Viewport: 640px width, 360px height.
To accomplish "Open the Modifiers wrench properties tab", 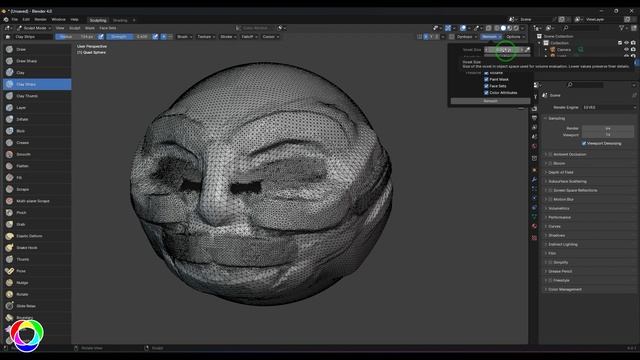I will coord(534,180).
